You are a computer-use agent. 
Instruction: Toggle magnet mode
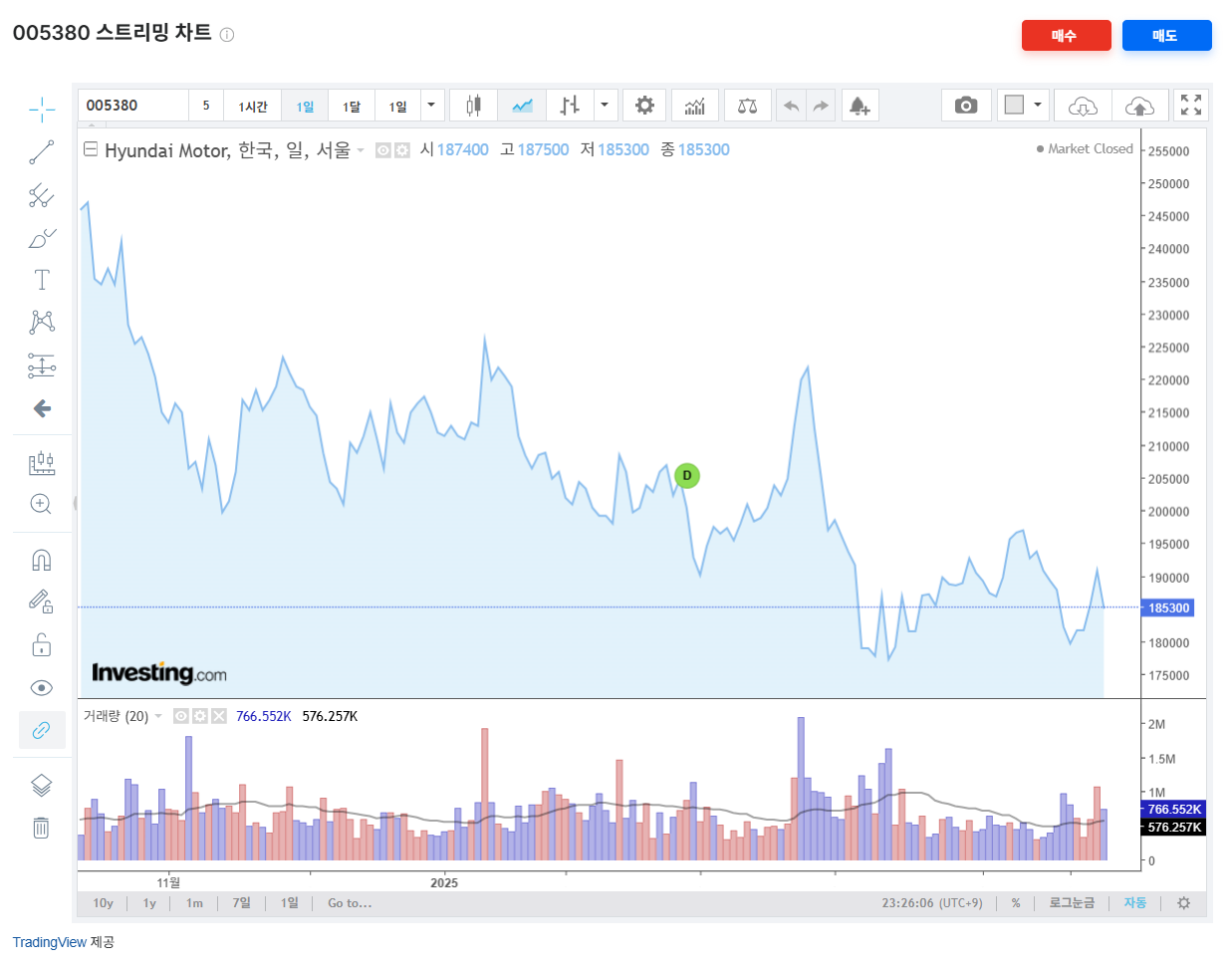pos(42,560)
